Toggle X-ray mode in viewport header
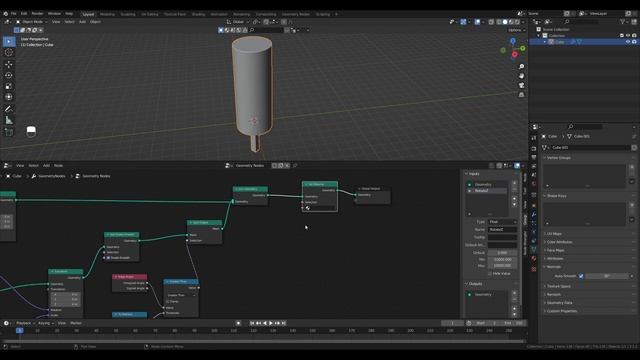The width and height of the screenshot is (640, 360). 491,22
